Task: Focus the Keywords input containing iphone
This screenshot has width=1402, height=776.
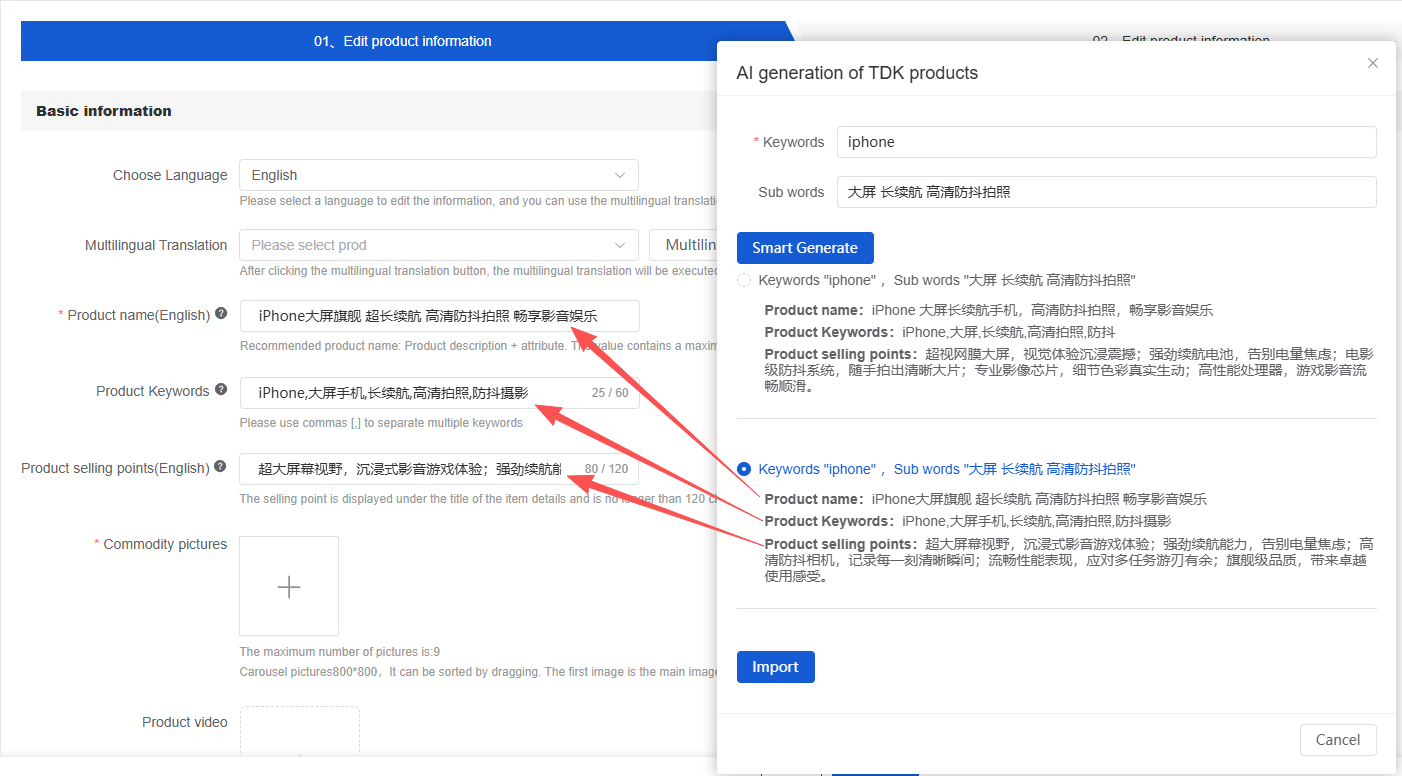Action: click(1107, 142)
